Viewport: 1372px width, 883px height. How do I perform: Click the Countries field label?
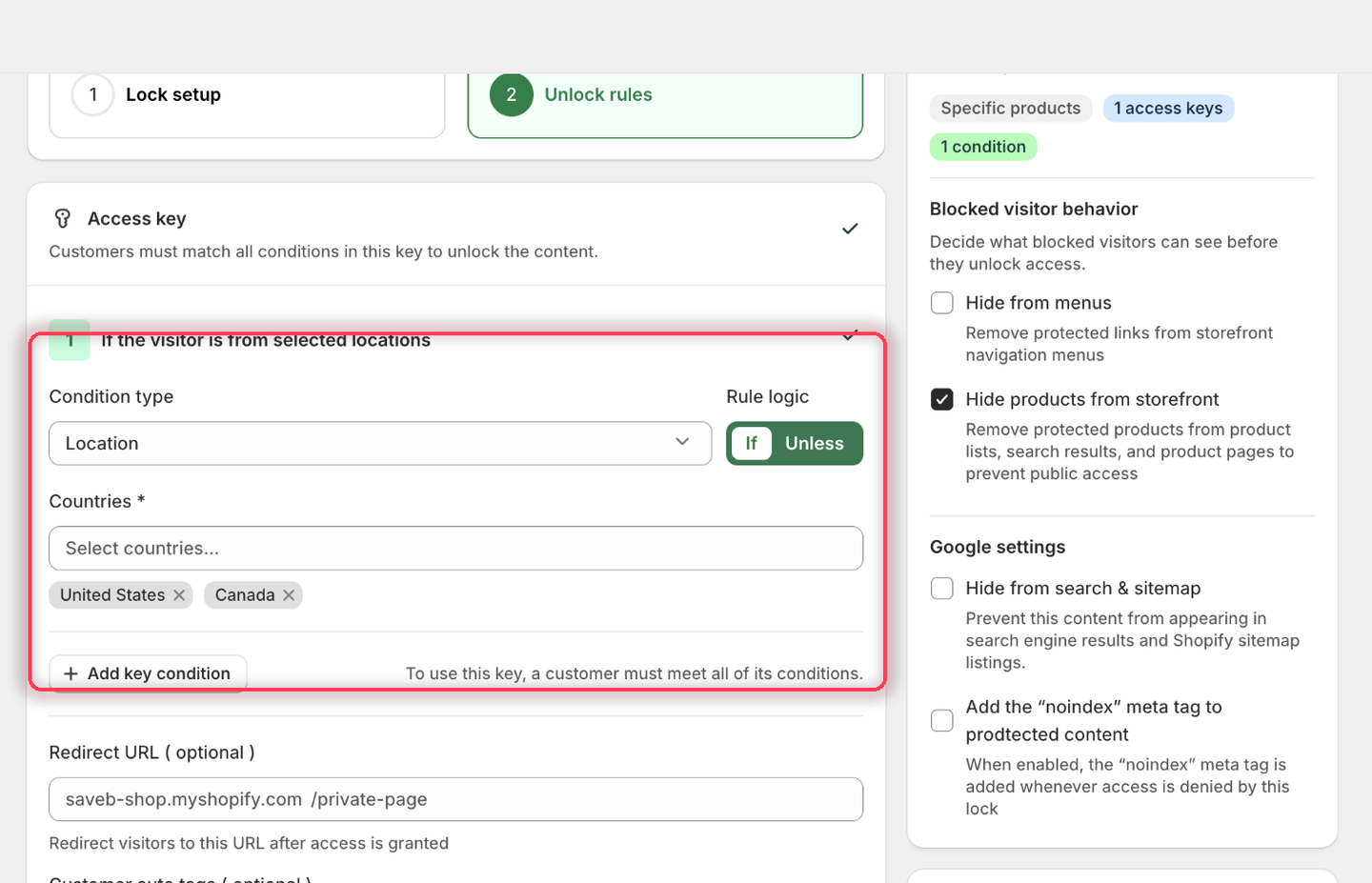(x=97, y=502)
